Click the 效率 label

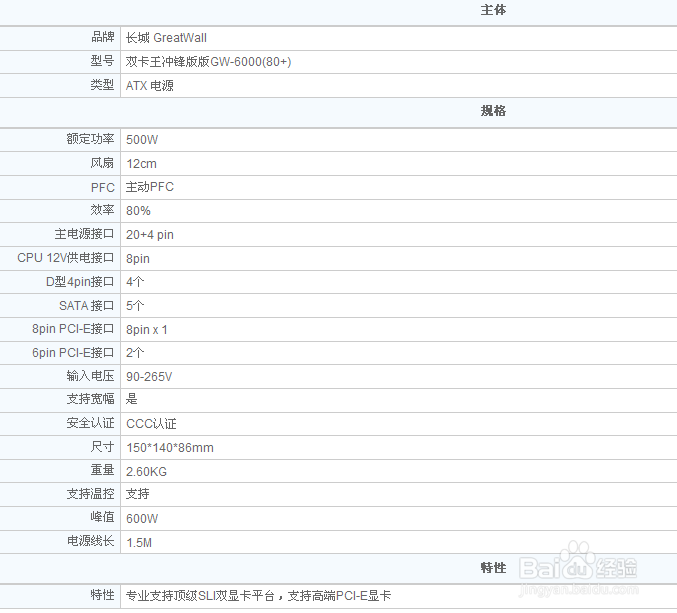pos(102,210)
